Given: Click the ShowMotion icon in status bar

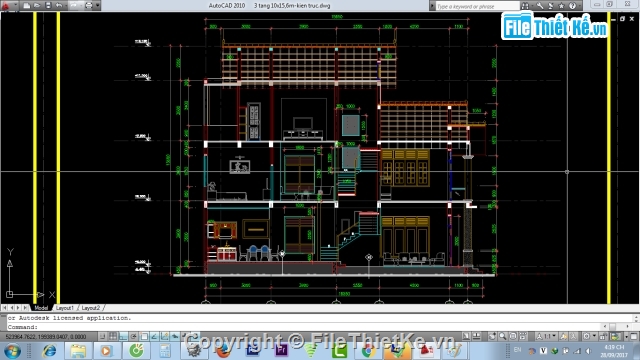Looking at the screenshot, I should [x=523, y=336].
